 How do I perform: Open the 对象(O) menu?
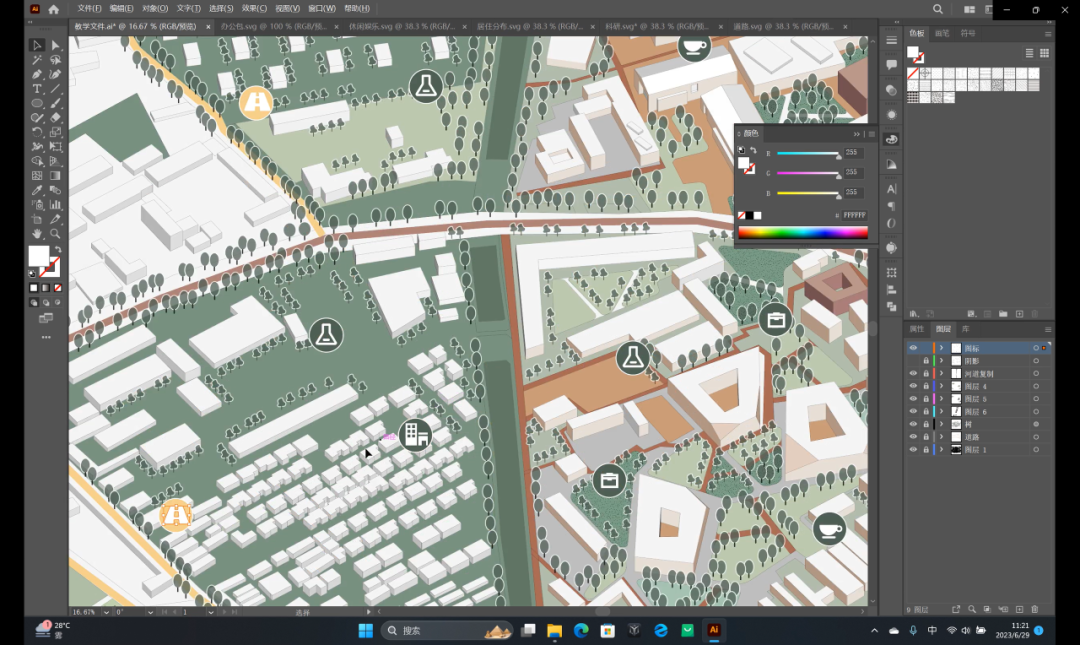[155, 9]
